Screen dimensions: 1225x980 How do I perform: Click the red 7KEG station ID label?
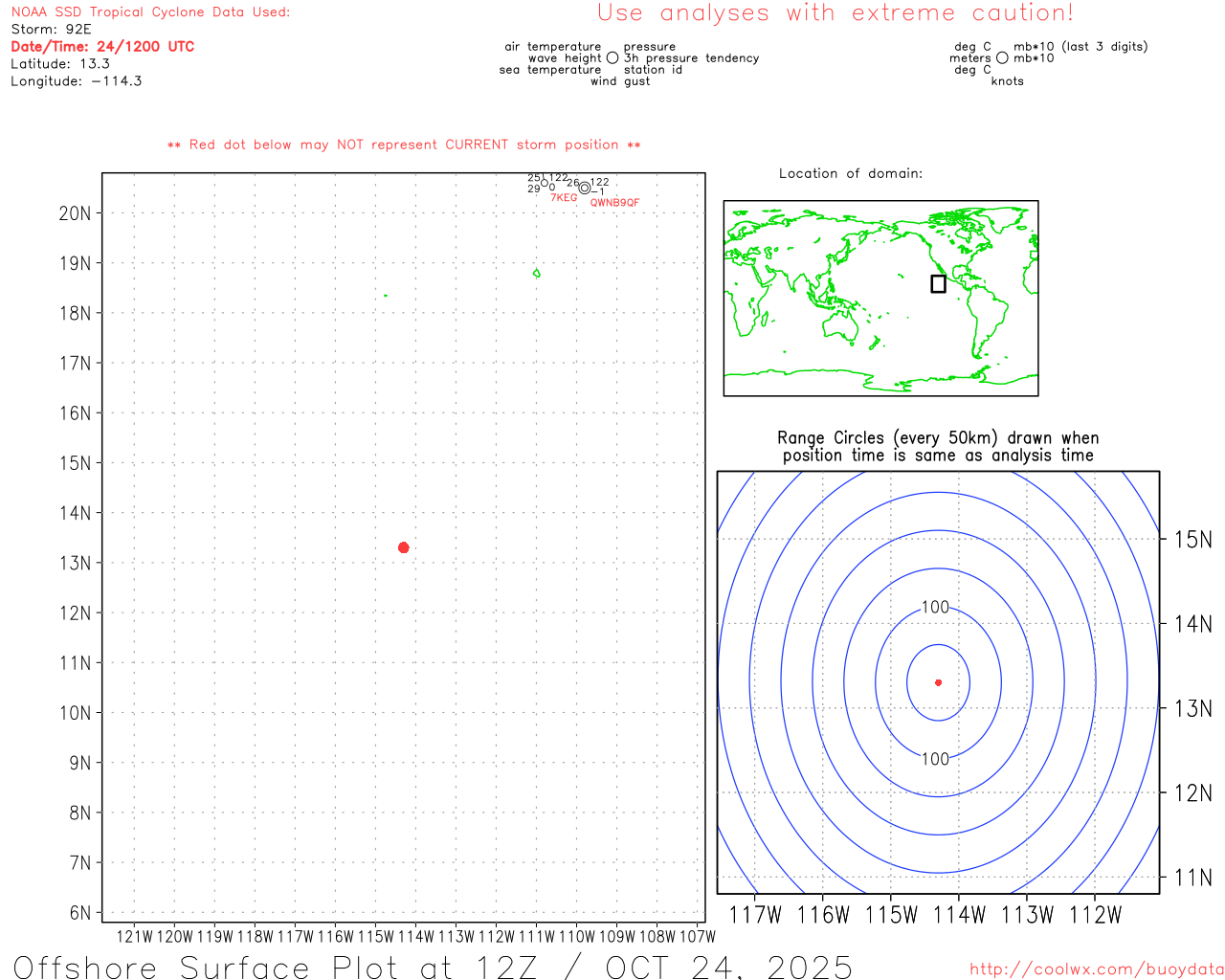pyautogui.click(x=564, y=198)
